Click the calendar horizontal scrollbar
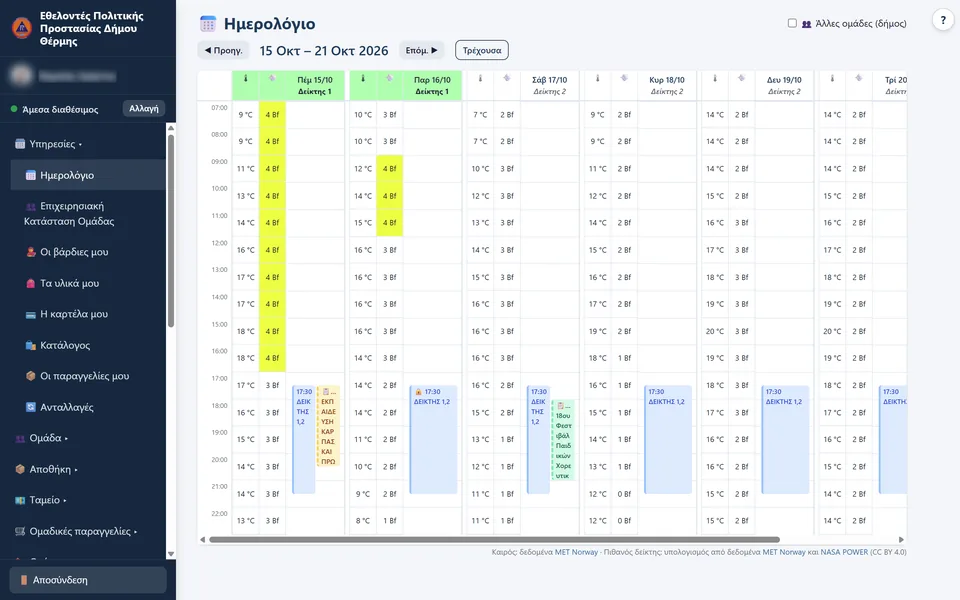Viewport: 960px width, 600px height. point(494,539)
